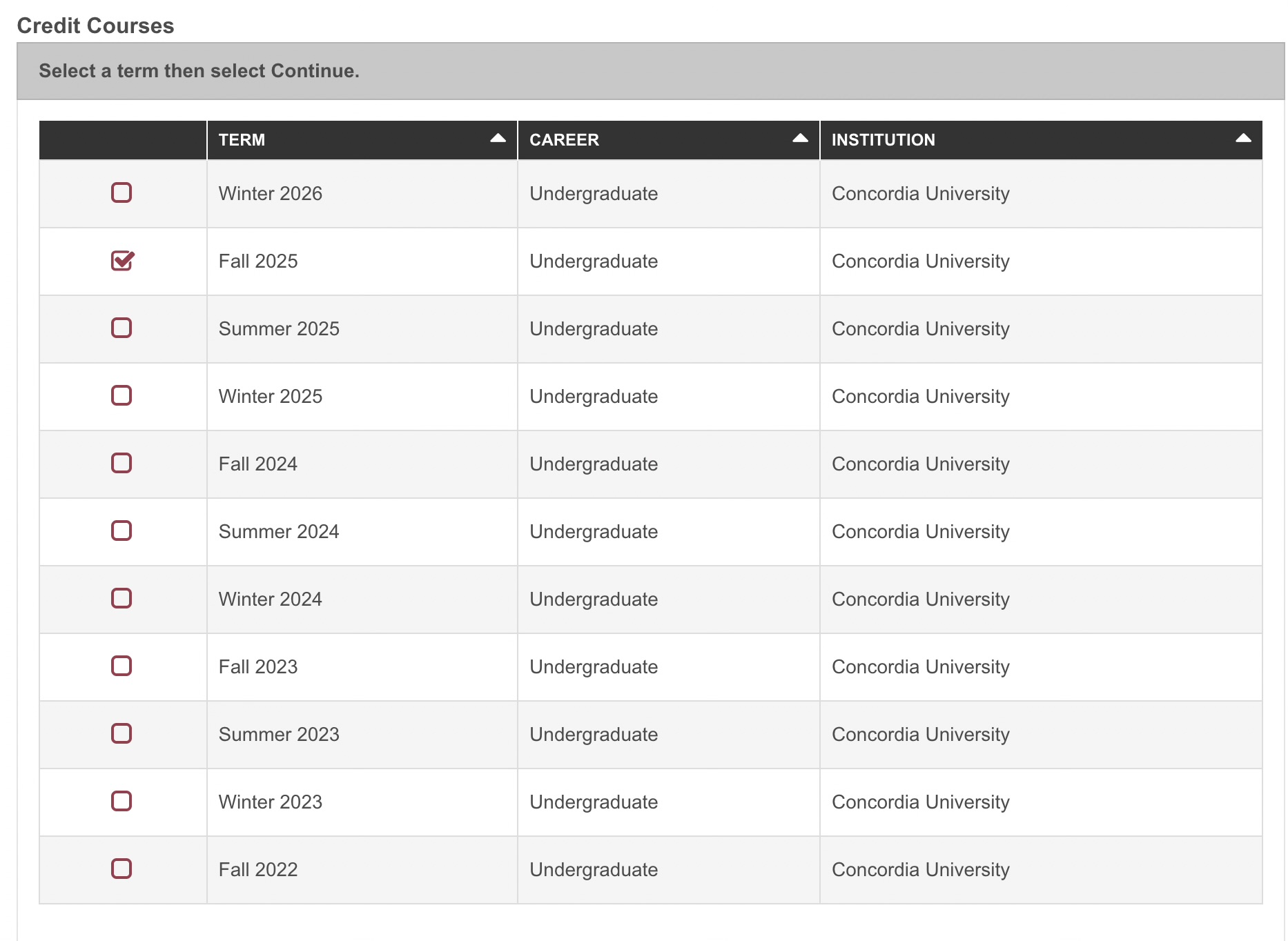Enable the Winter 2024 checkbox
1288x941 pixels.
pyautogui.click(x=121, y=598)
